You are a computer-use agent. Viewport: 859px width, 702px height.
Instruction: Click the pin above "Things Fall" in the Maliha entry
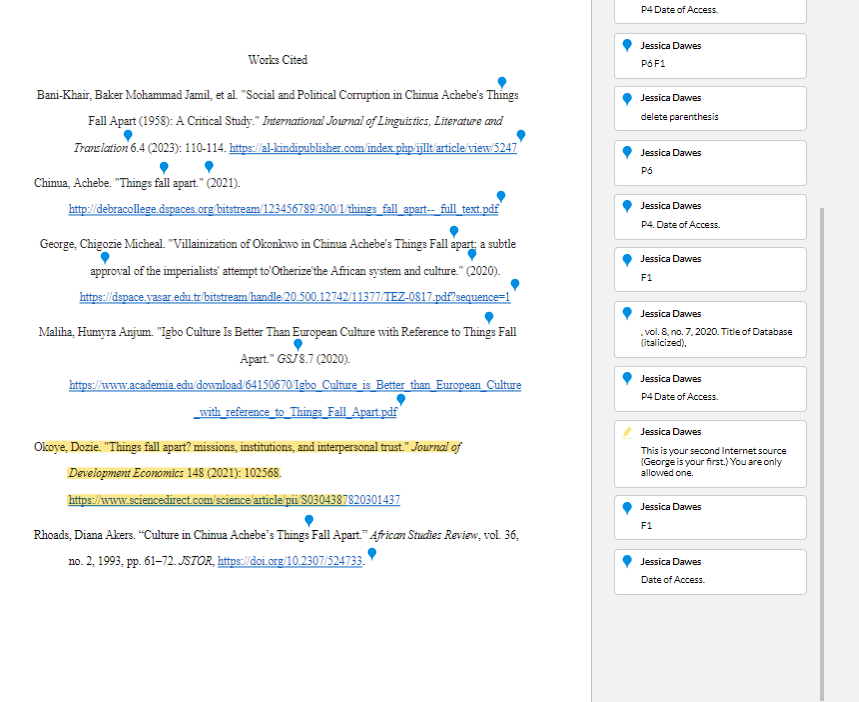[x=489, y=317]
